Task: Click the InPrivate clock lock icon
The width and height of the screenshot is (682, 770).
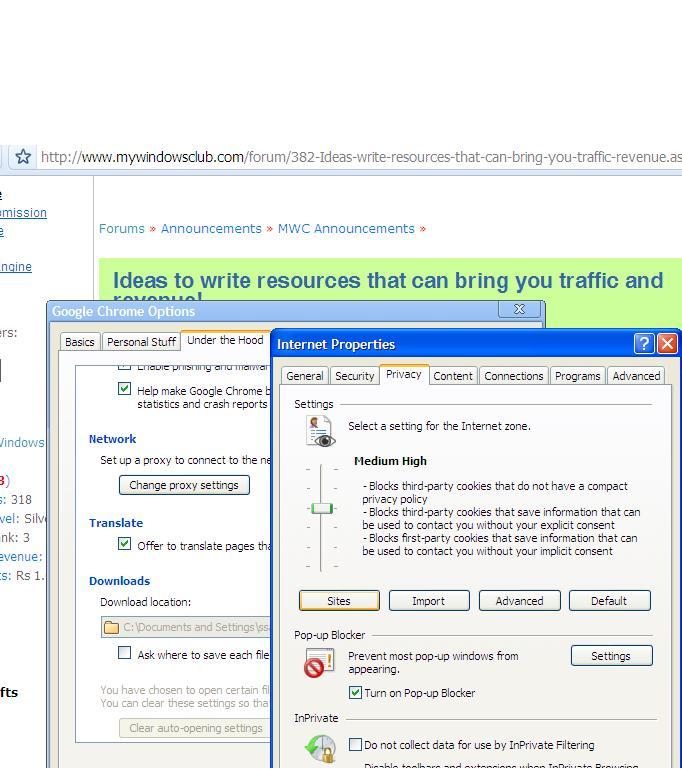Action: (x=320, y=748)
